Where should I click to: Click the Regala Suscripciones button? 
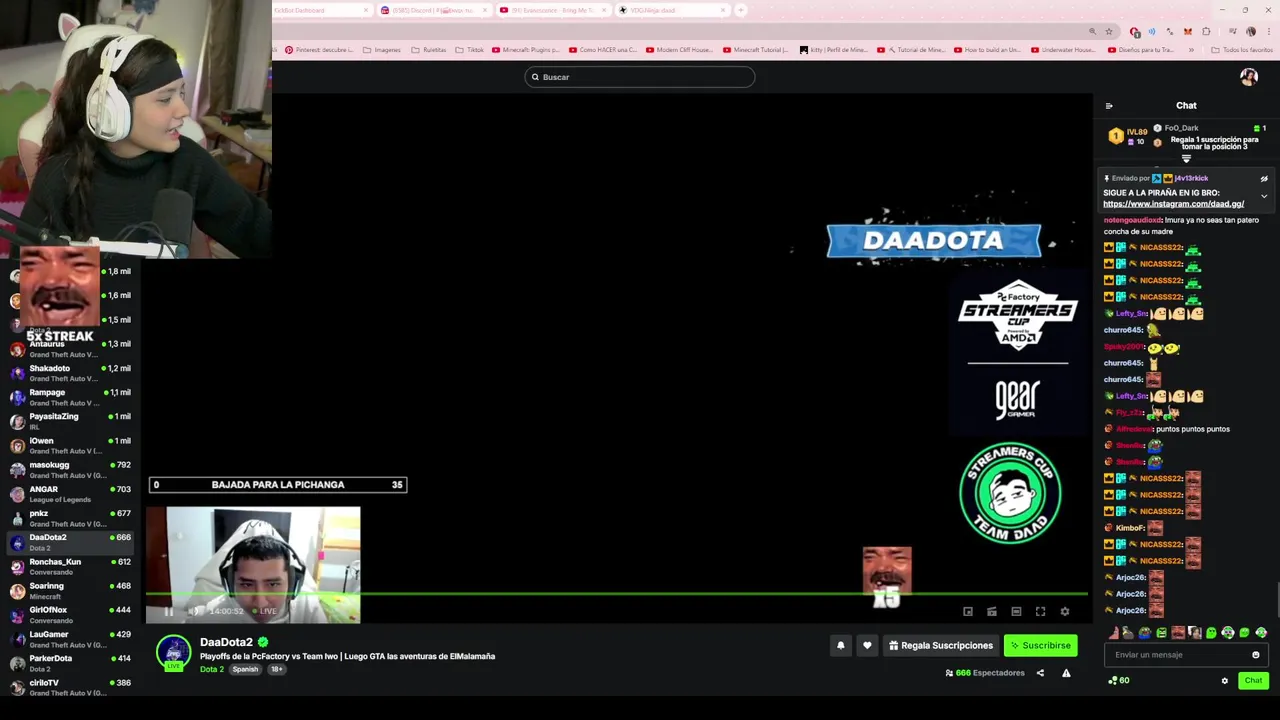tap(940, 646)
